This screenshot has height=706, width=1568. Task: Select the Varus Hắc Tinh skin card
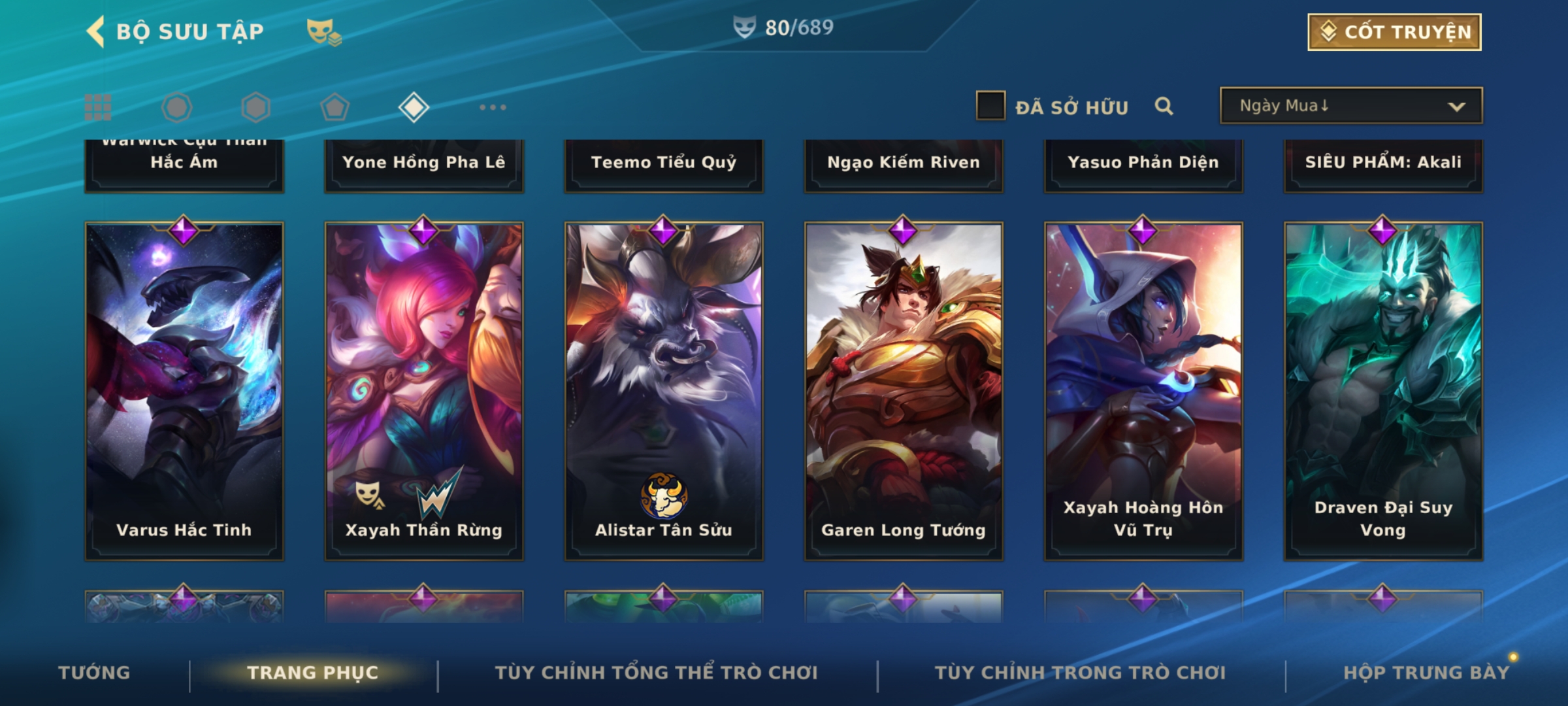pos(184,391)
